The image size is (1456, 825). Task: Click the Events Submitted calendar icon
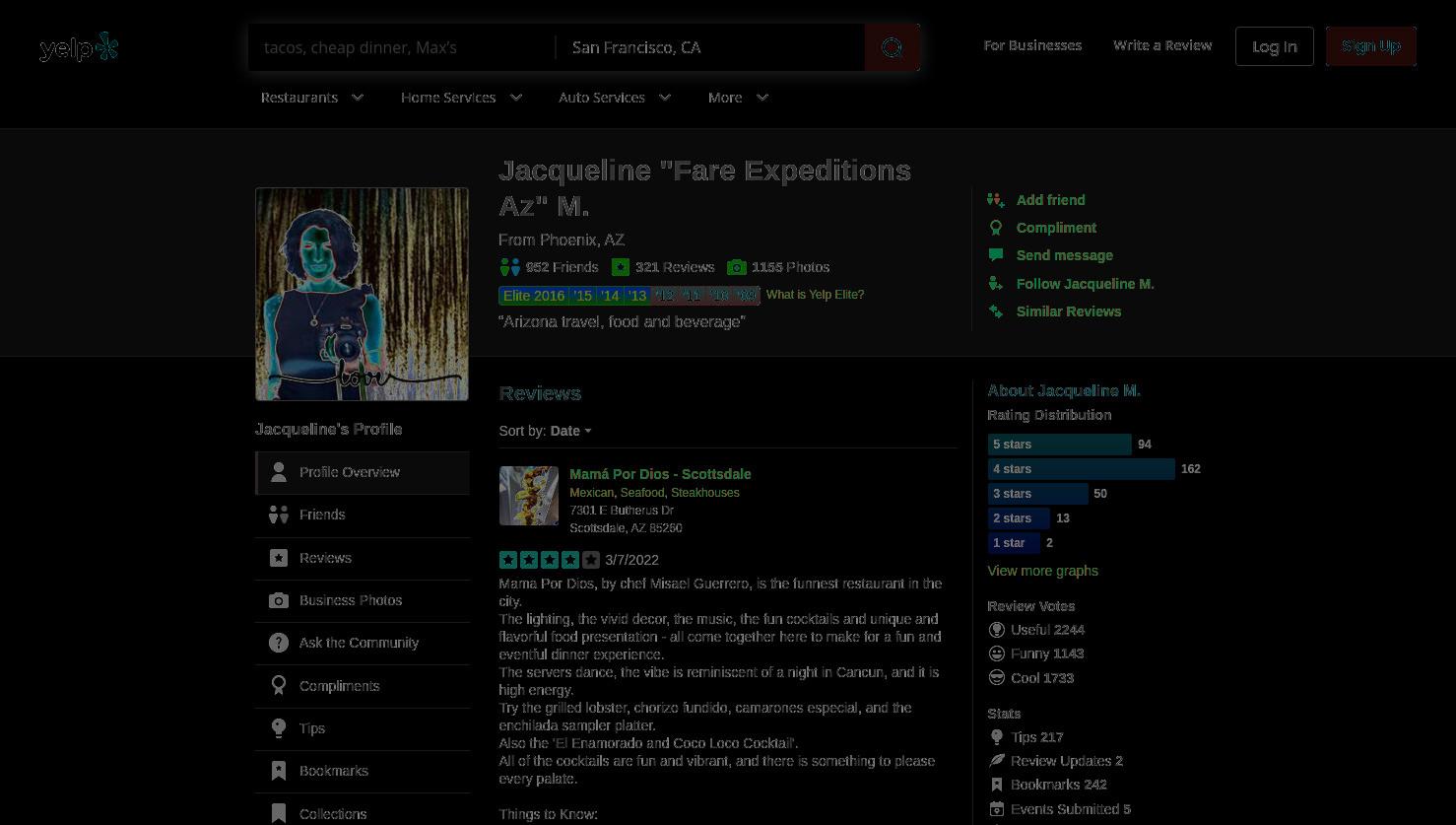click(997, 809)
